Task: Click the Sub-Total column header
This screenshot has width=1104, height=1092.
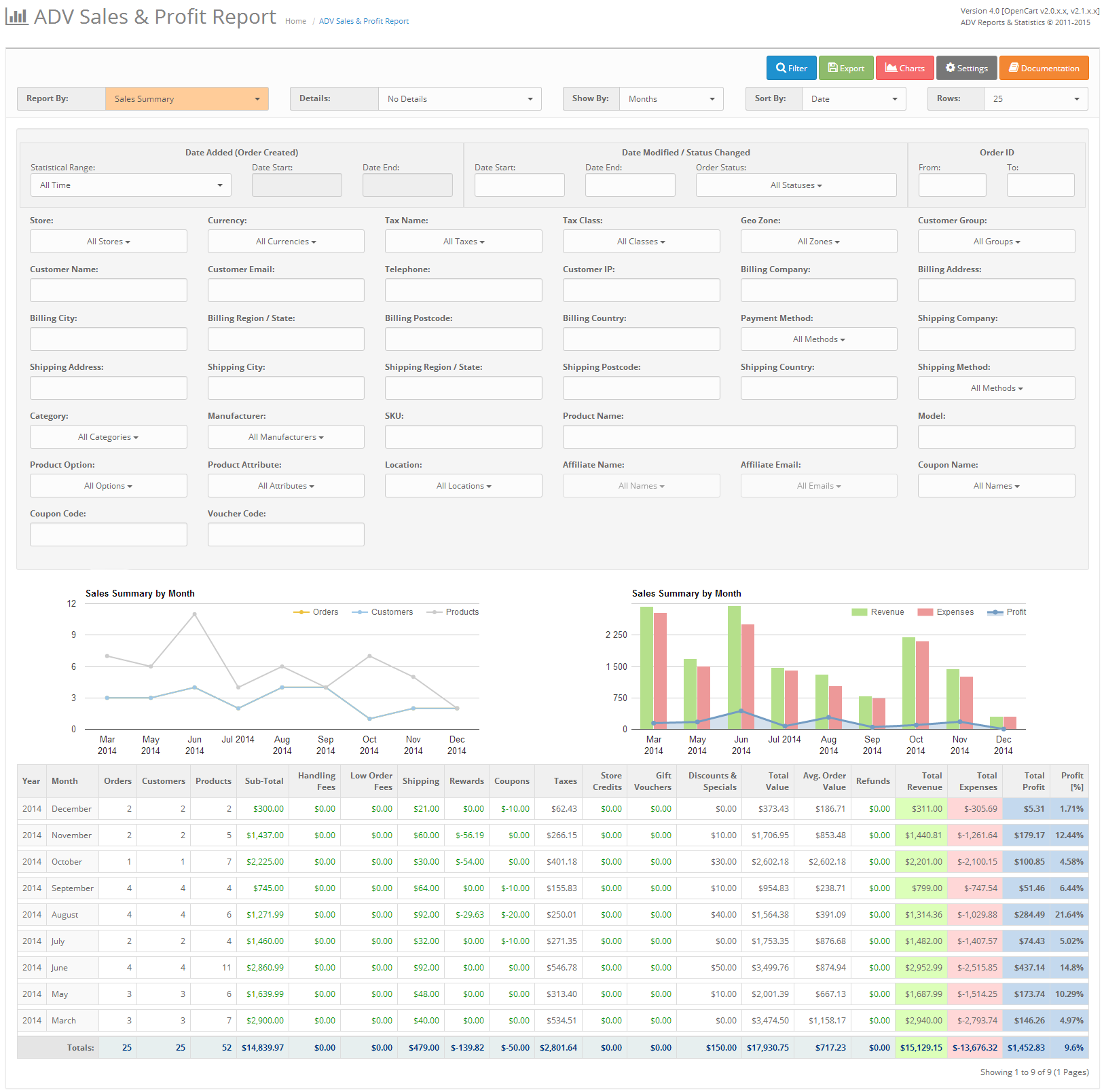Action: point(264,781)
